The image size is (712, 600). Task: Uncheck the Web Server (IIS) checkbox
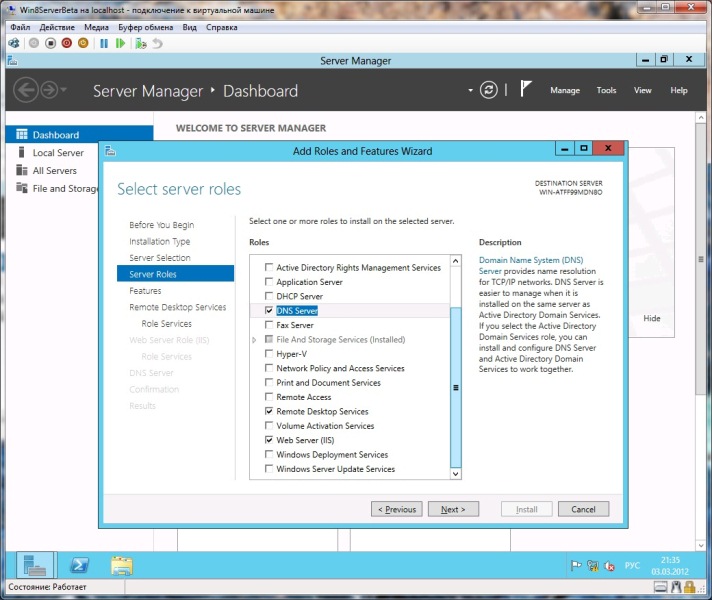268,440
